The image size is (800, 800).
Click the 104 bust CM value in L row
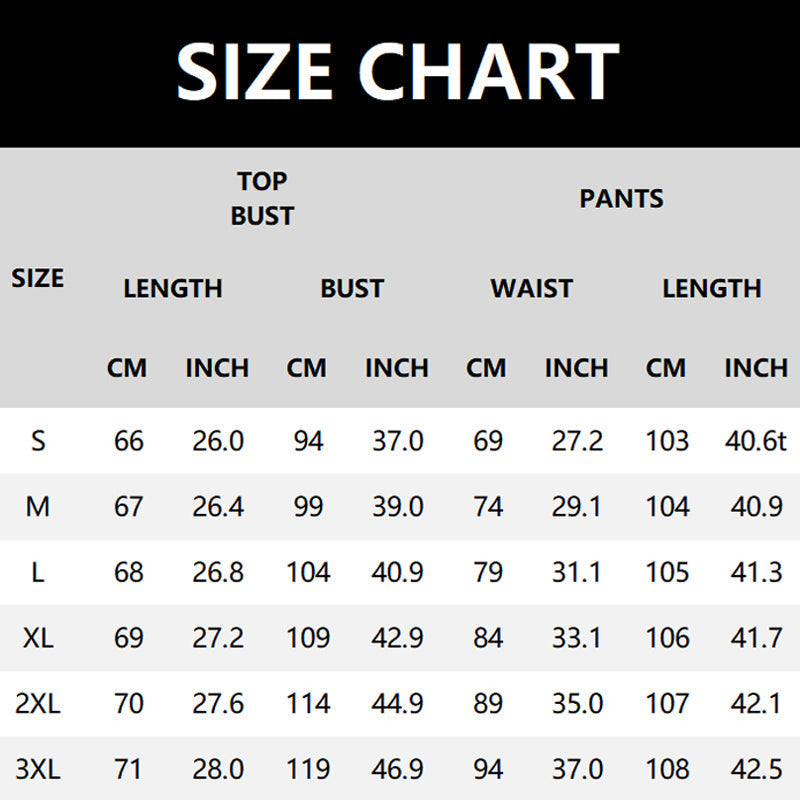[308, 573]
